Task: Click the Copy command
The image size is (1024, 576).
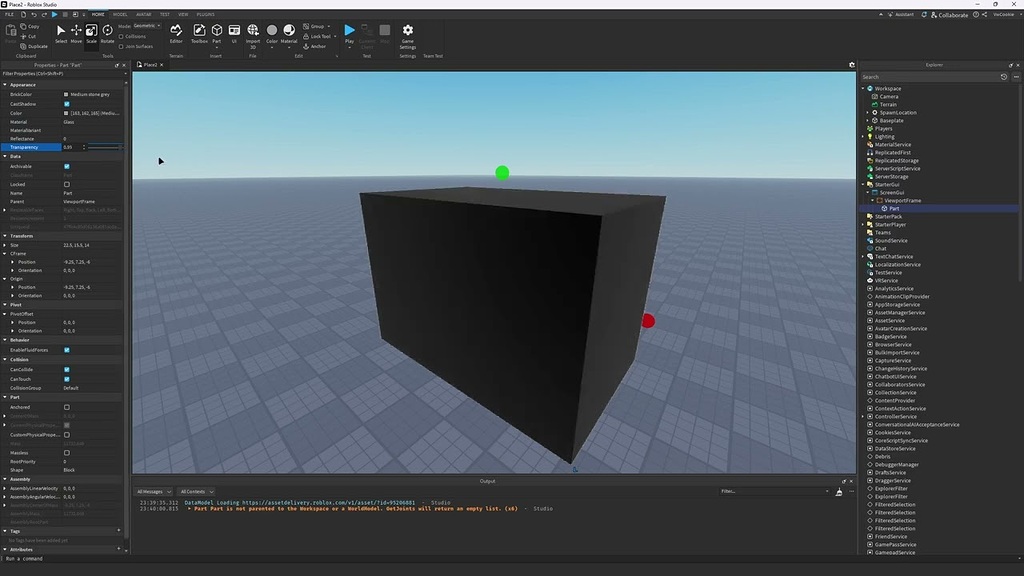Action: (x=30, y=27)
